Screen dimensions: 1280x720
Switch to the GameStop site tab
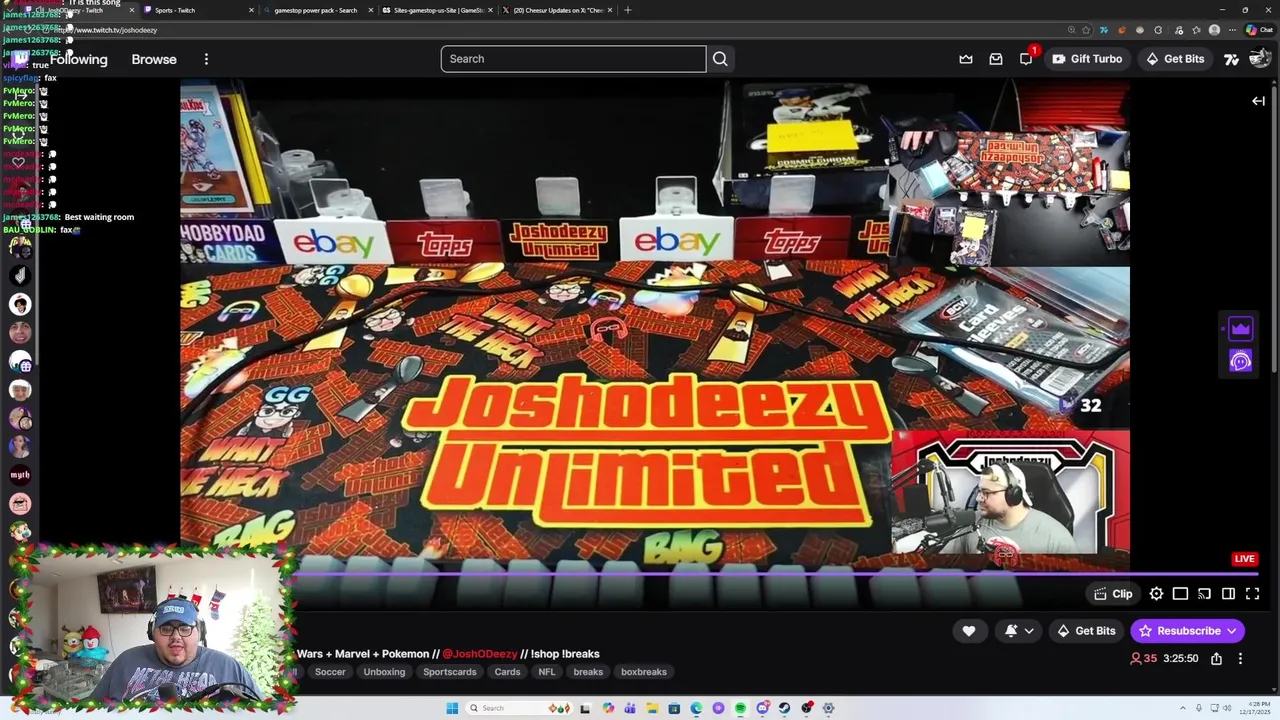(x=437, y=10)
